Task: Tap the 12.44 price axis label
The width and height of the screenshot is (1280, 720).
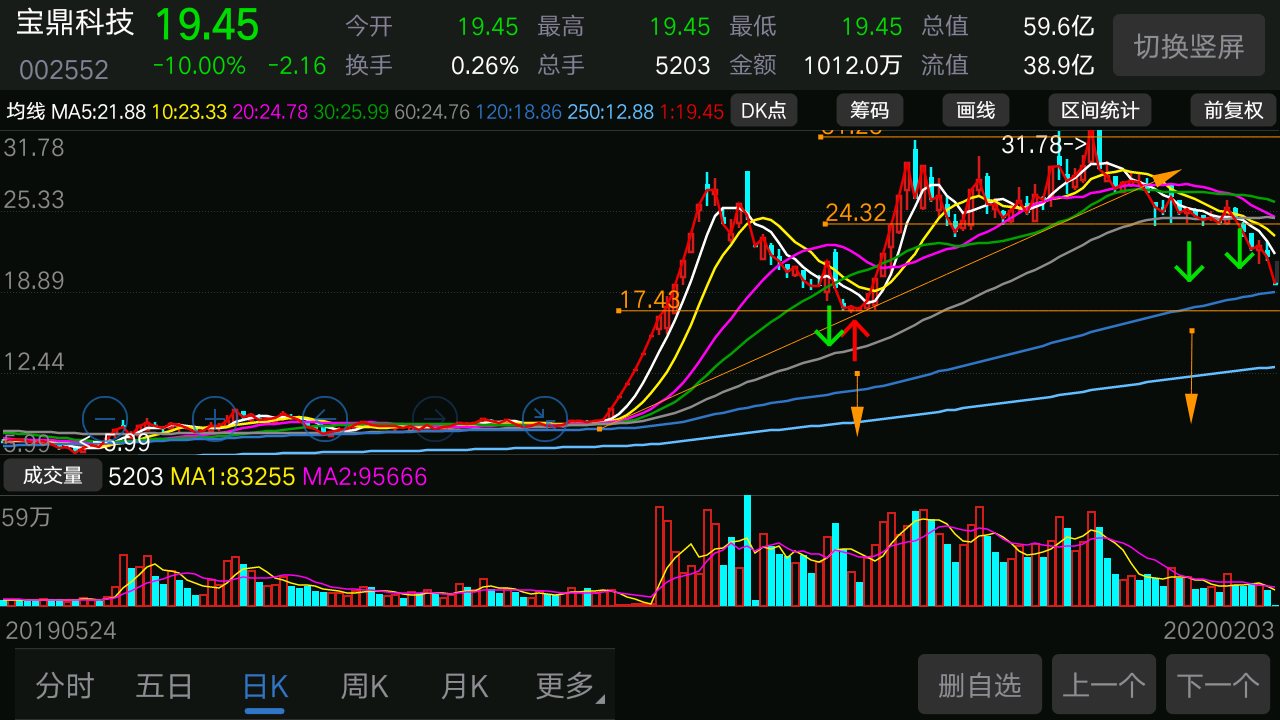Action: coord(34,362)
